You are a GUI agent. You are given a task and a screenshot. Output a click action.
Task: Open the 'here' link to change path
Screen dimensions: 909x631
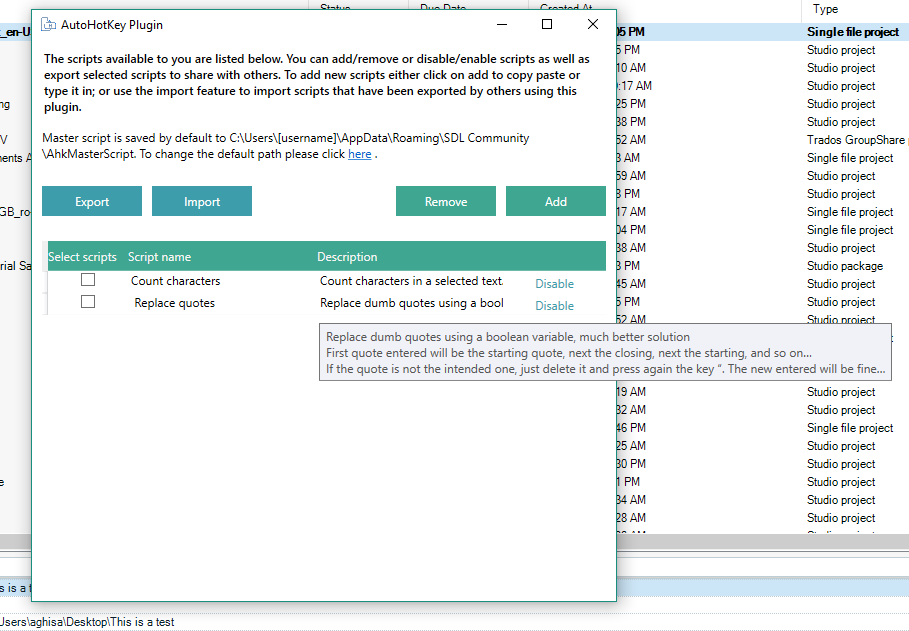pyautogui.click(x=359, y=154)
